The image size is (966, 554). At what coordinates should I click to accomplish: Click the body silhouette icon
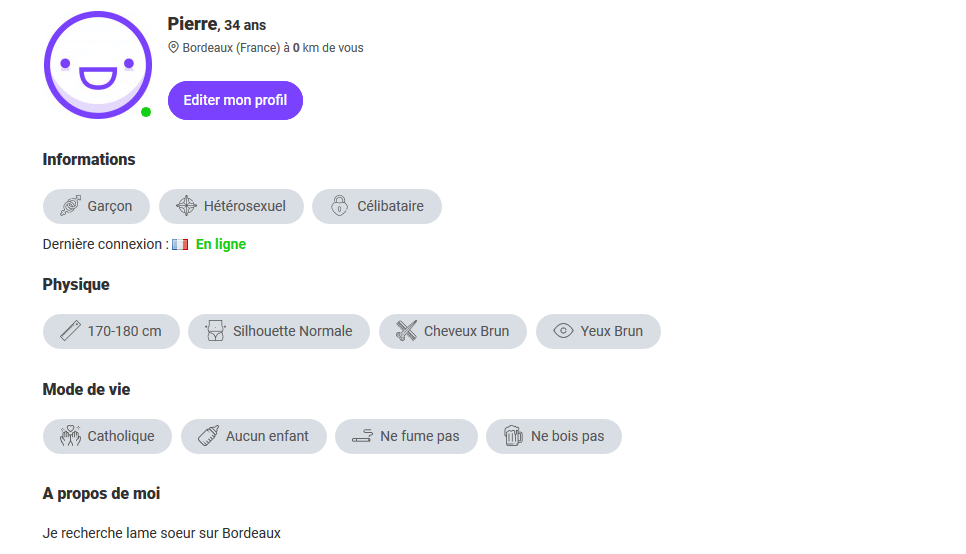[215, 331]
